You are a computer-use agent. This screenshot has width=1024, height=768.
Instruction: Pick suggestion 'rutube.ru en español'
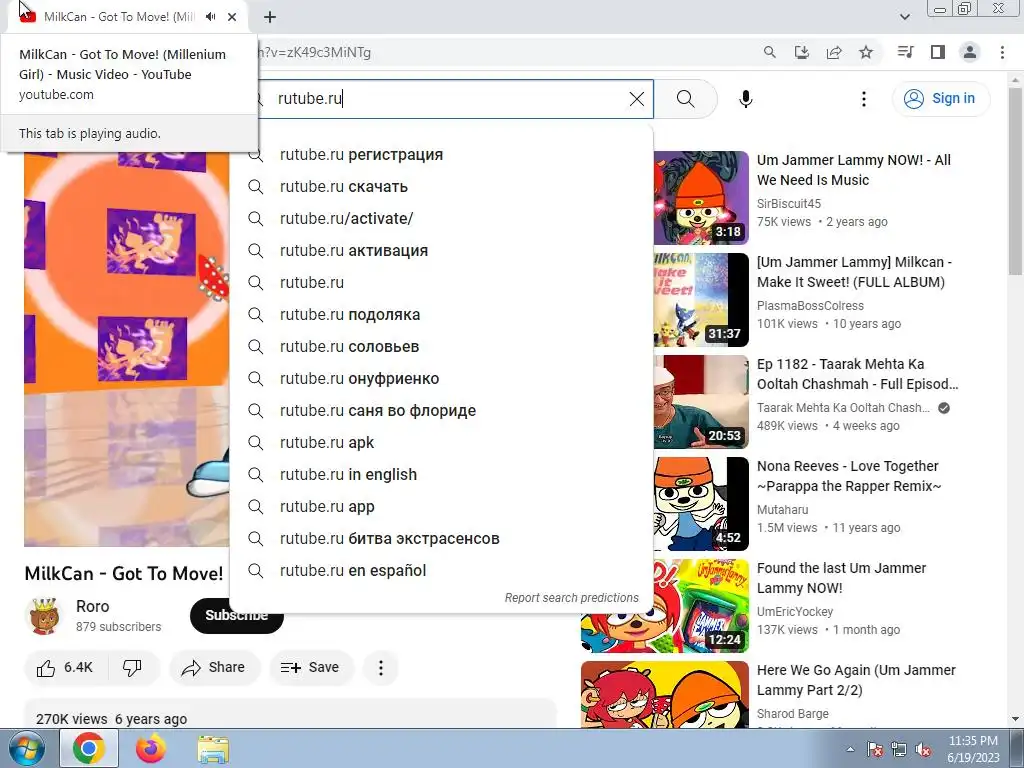(441, 571)
